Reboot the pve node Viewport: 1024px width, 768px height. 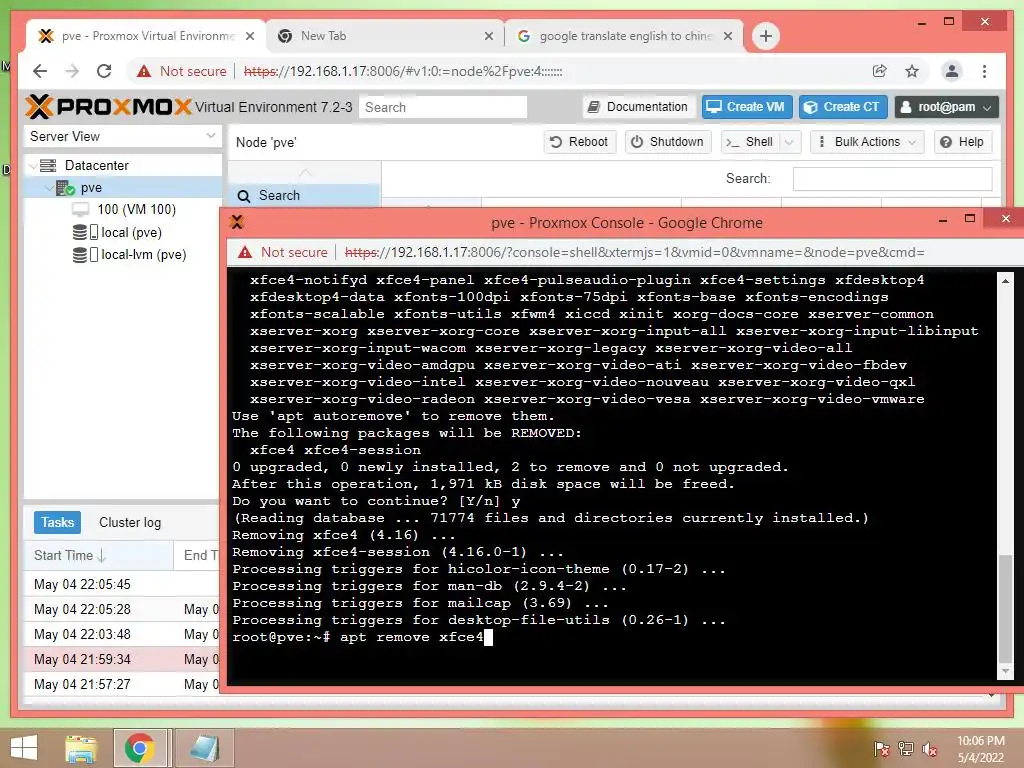[579, 142]
